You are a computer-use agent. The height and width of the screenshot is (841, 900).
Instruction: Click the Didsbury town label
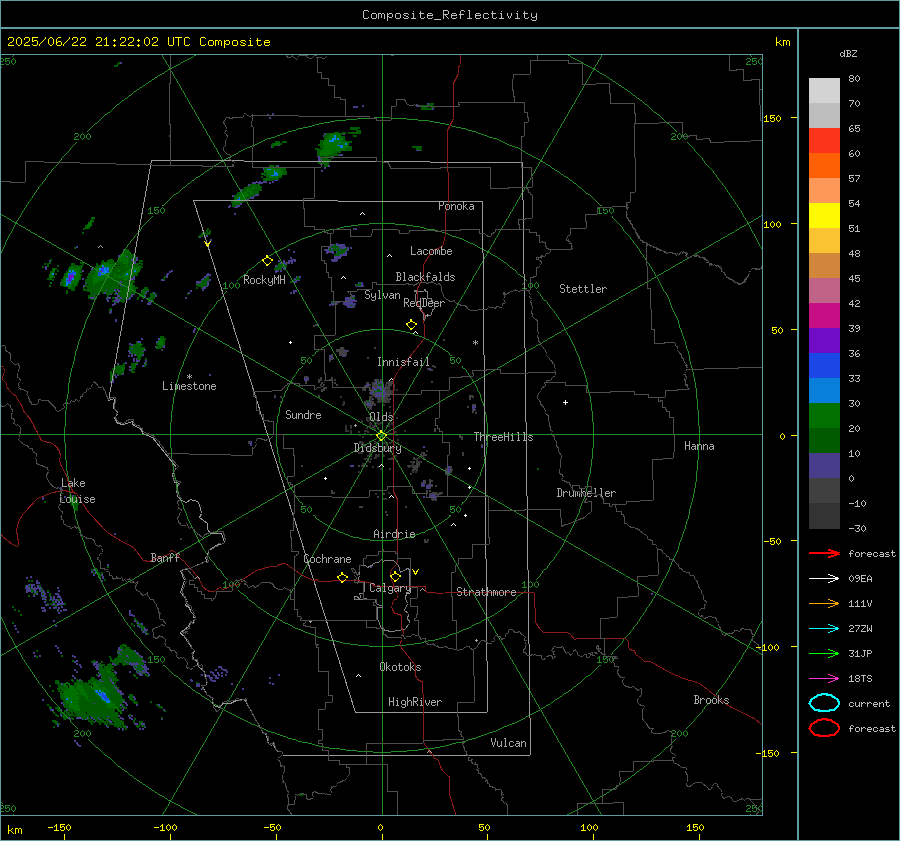[378, 448]
